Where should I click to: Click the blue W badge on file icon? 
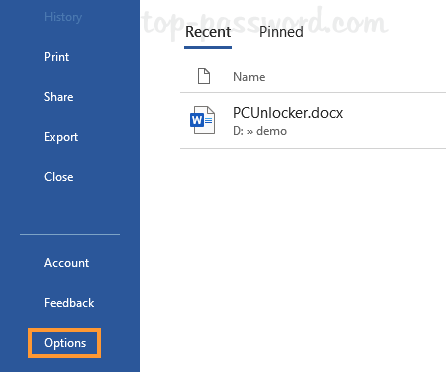[x=197, y=120]
